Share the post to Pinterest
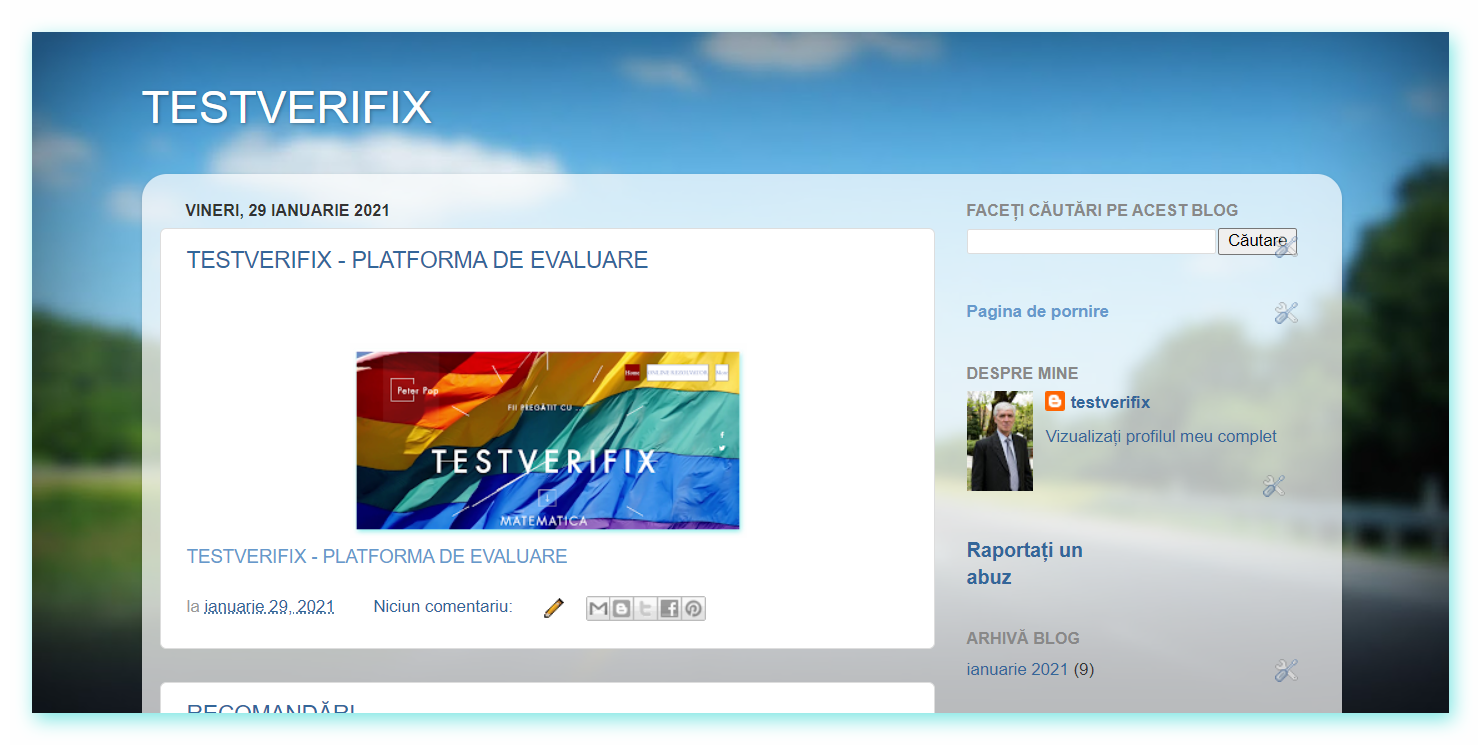 [x=694, y=608]
